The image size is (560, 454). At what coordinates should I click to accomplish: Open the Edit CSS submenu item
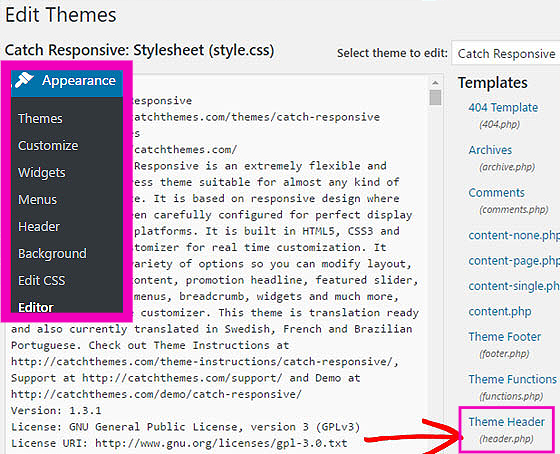point(42,281)
